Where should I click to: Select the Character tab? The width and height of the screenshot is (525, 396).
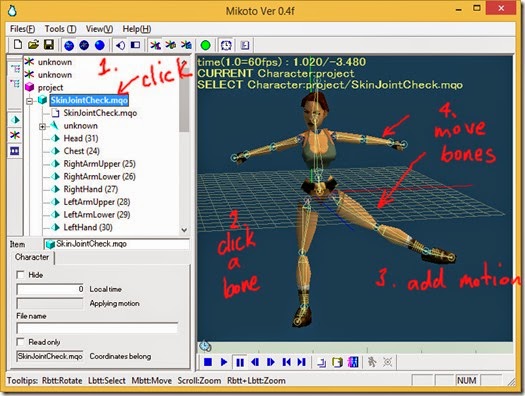point(32,257)
